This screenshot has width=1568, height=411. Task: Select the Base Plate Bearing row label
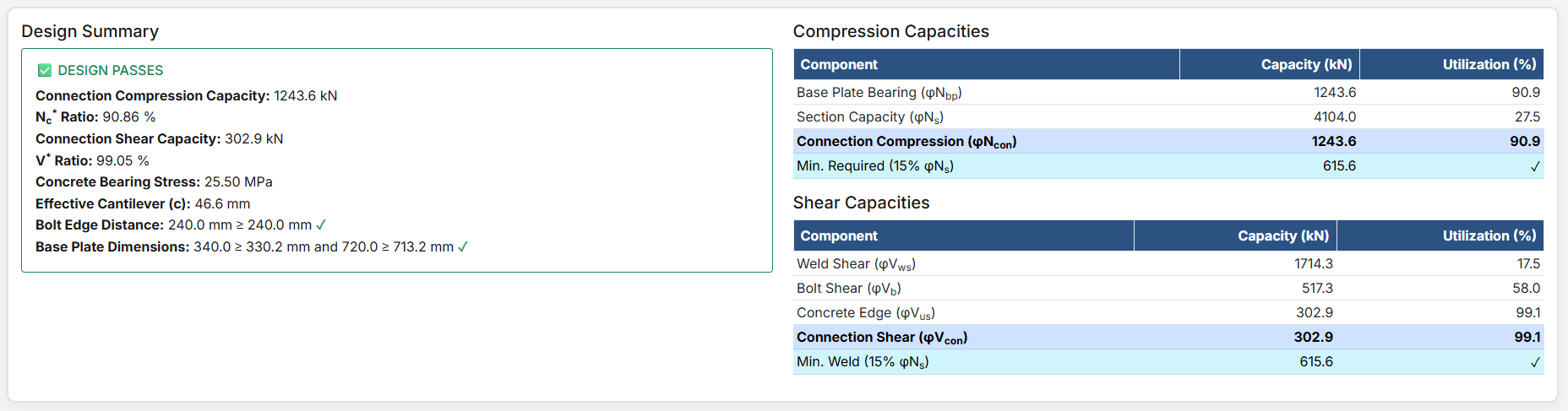click(x=879, y=93)
